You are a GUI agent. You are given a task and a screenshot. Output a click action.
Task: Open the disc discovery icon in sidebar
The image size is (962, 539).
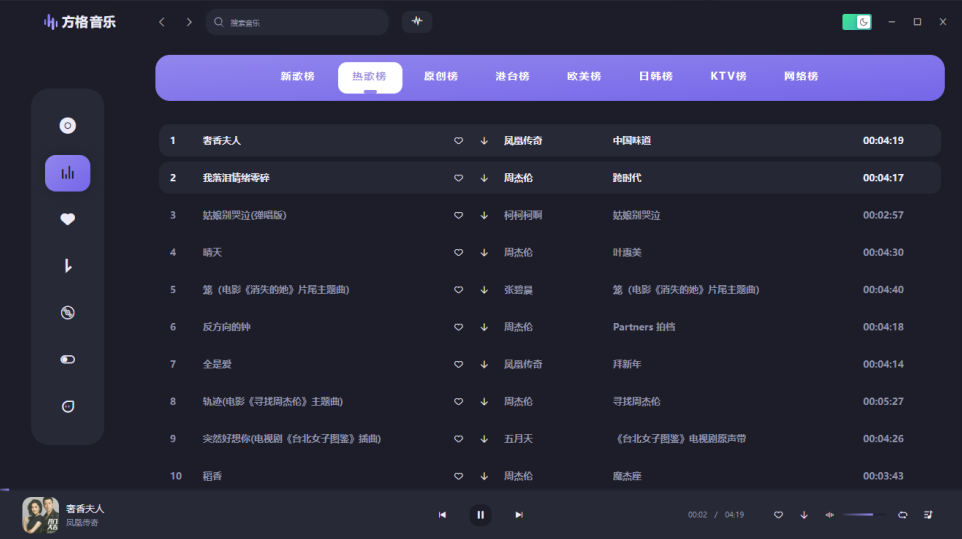[67, 126]
